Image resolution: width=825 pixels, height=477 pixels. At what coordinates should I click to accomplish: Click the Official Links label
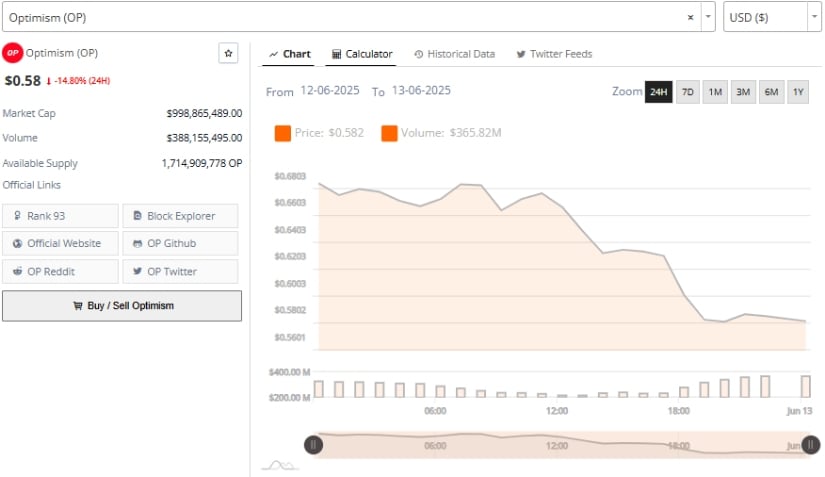pyautogui.click(x=32, y=185)
